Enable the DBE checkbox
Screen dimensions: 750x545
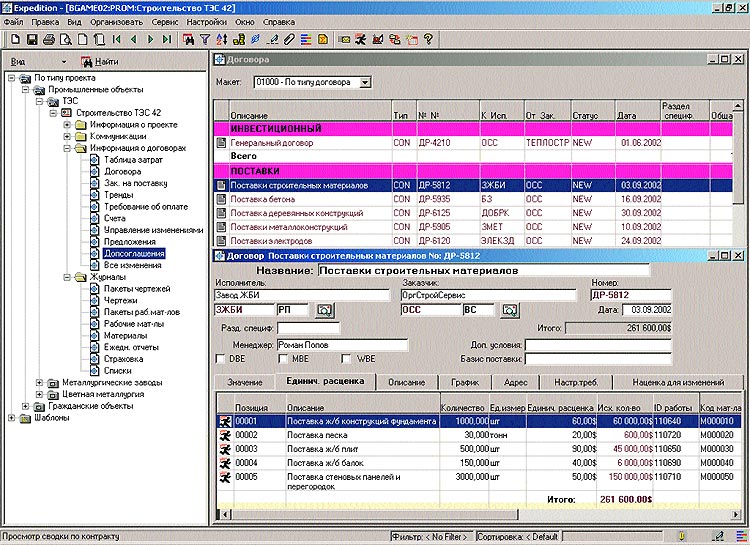(221, 359)
